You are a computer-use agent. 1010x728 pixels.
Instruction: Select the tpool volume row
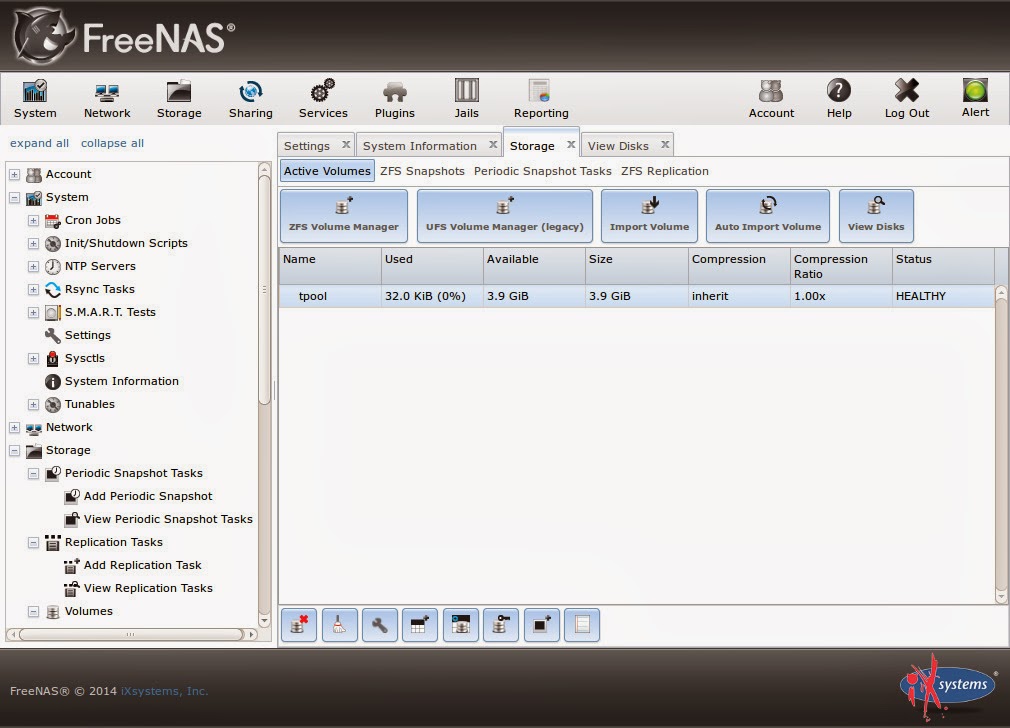click(x=636, y=296)
